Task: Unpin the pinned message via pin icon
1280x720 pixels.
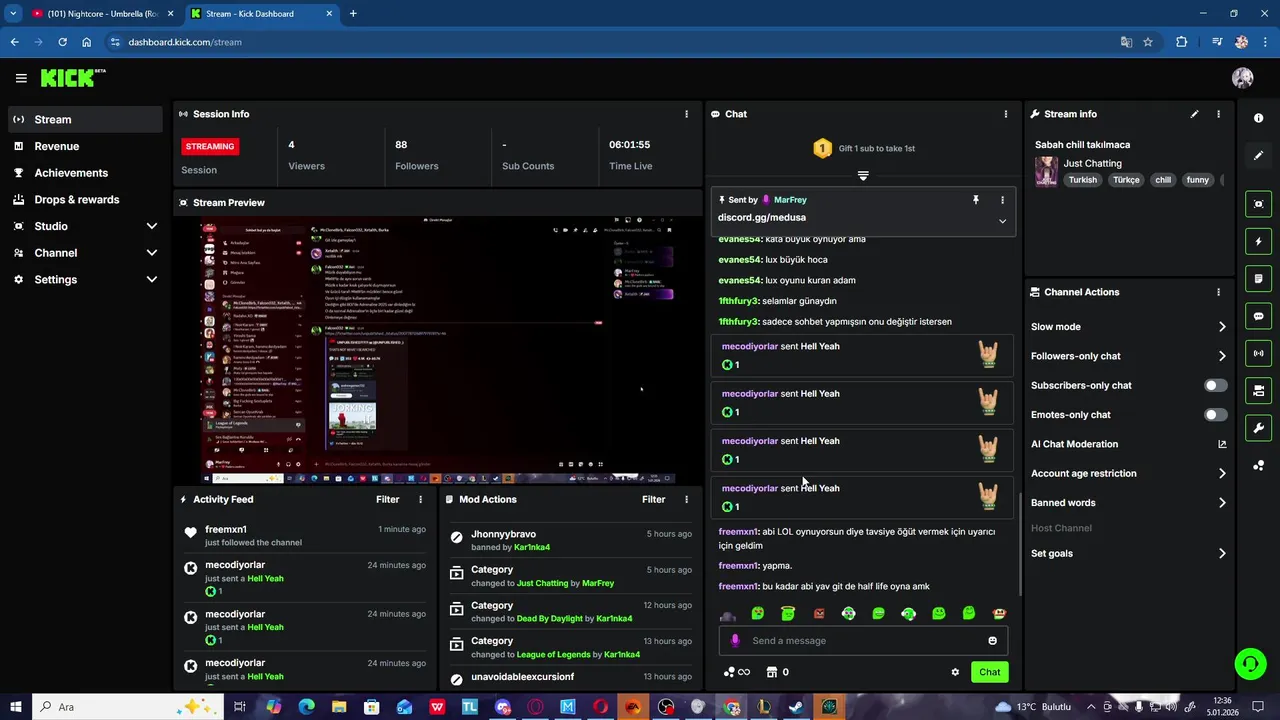Action: 976,200
